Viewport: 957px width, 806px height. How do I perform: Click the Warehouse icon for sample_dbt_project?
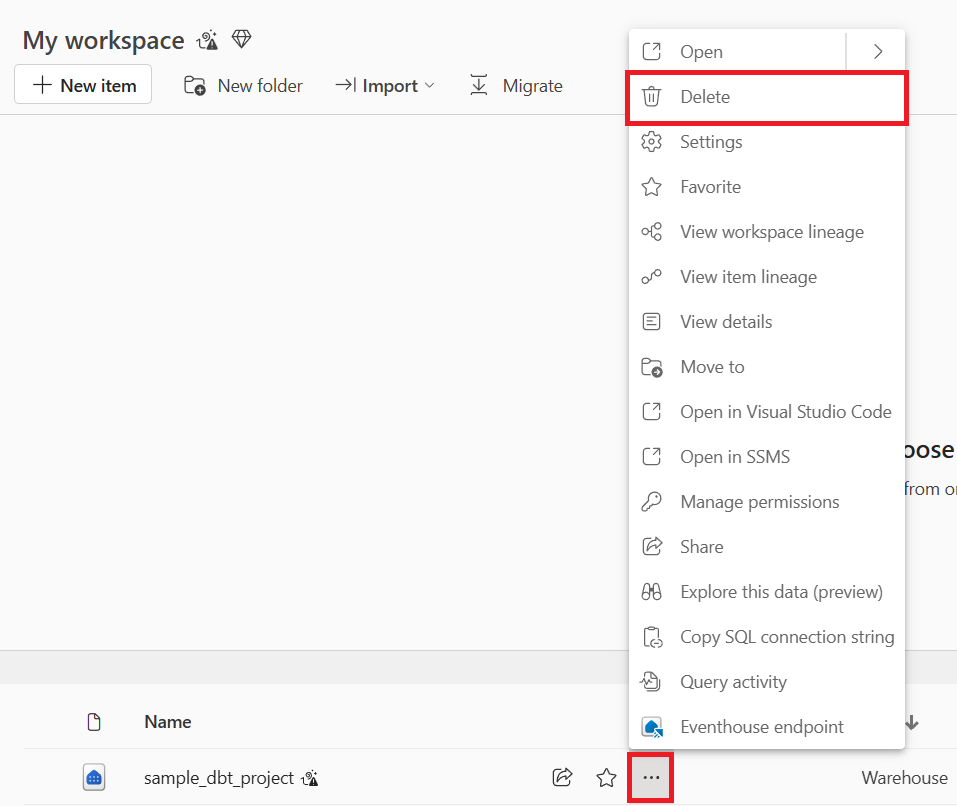[93, 777]
